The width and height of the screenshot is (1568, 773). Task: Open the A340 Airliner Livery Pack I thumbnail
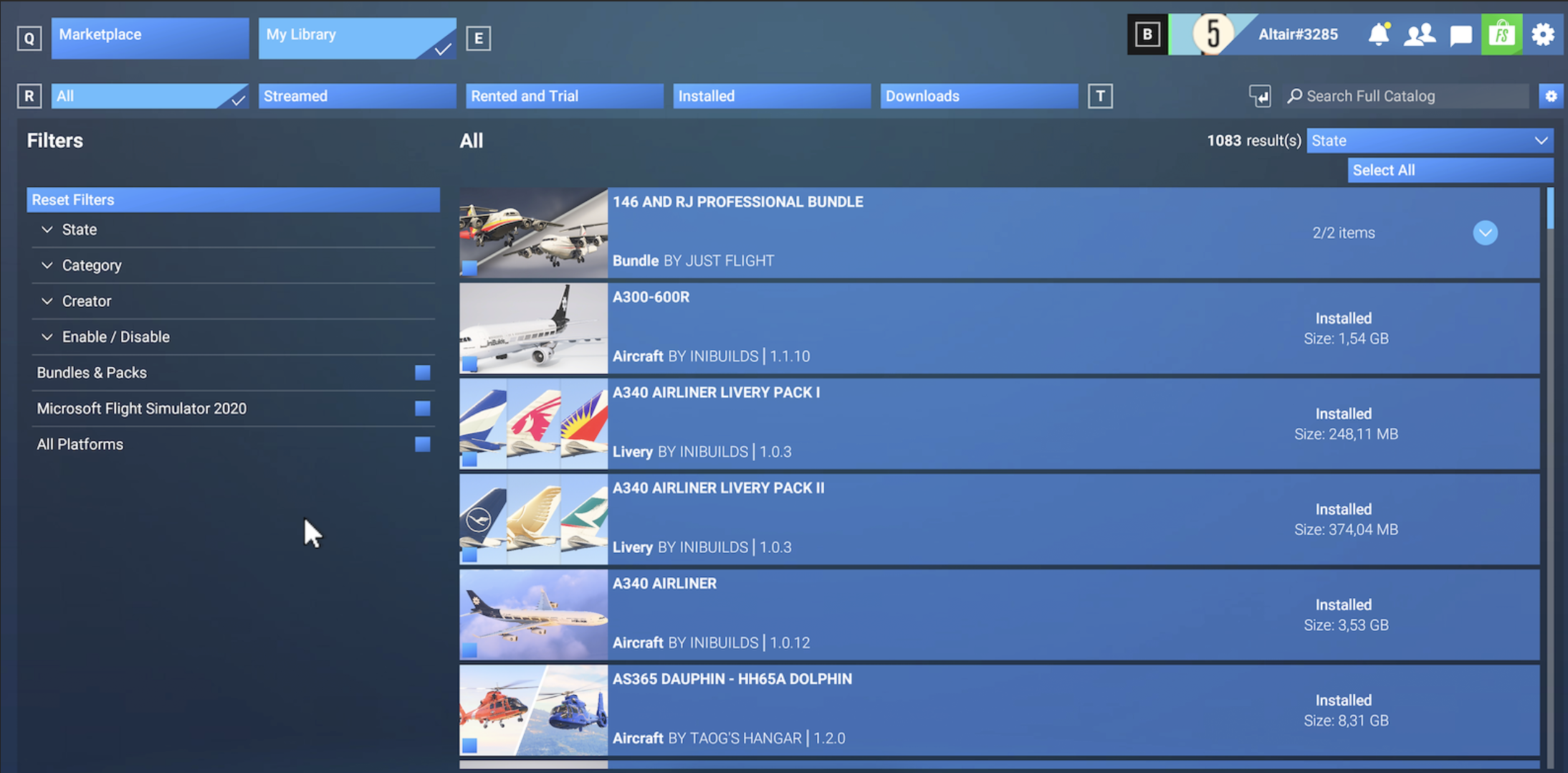[x=533, y=424]
